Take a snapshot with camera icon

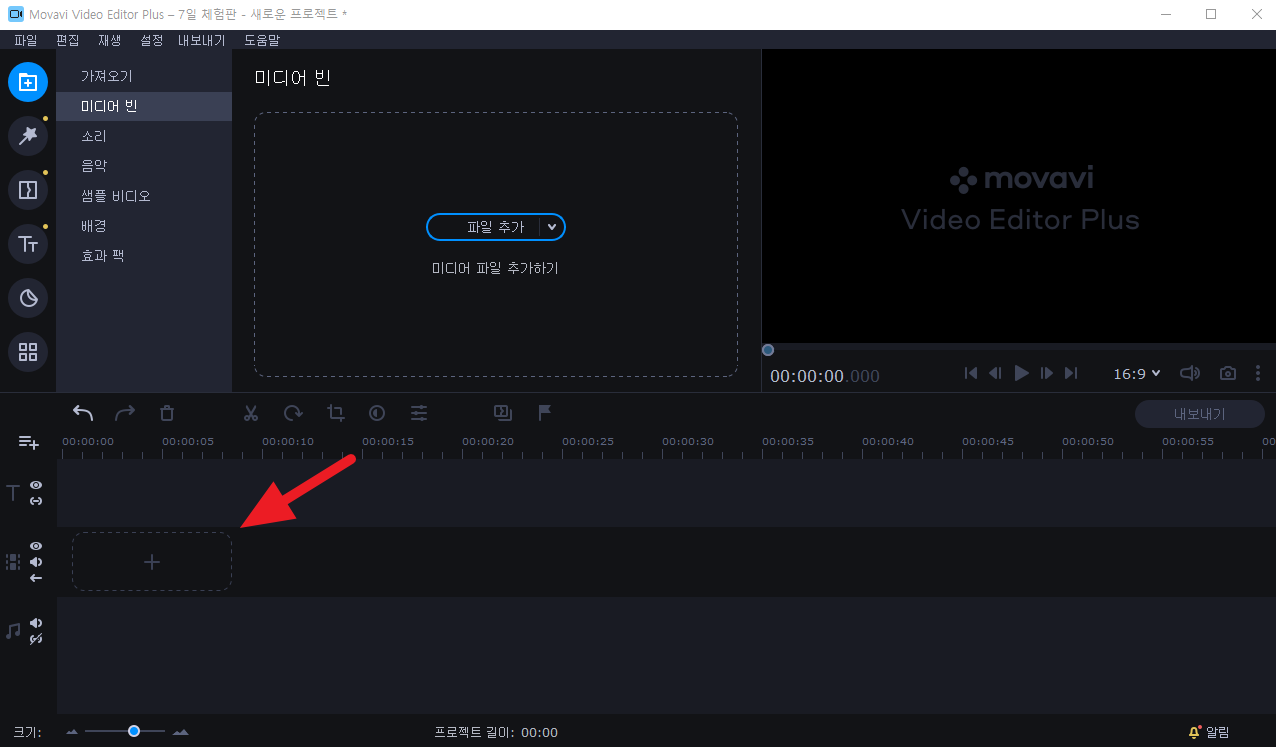1227,373
